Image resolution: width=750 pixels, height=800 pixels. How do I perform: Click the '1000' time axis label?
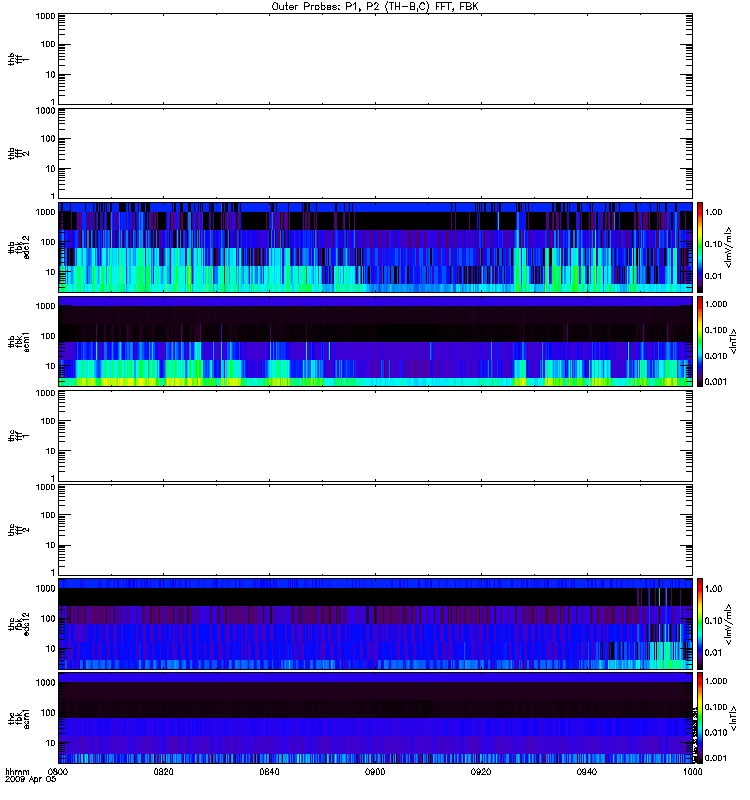click(x=693, y=771)
